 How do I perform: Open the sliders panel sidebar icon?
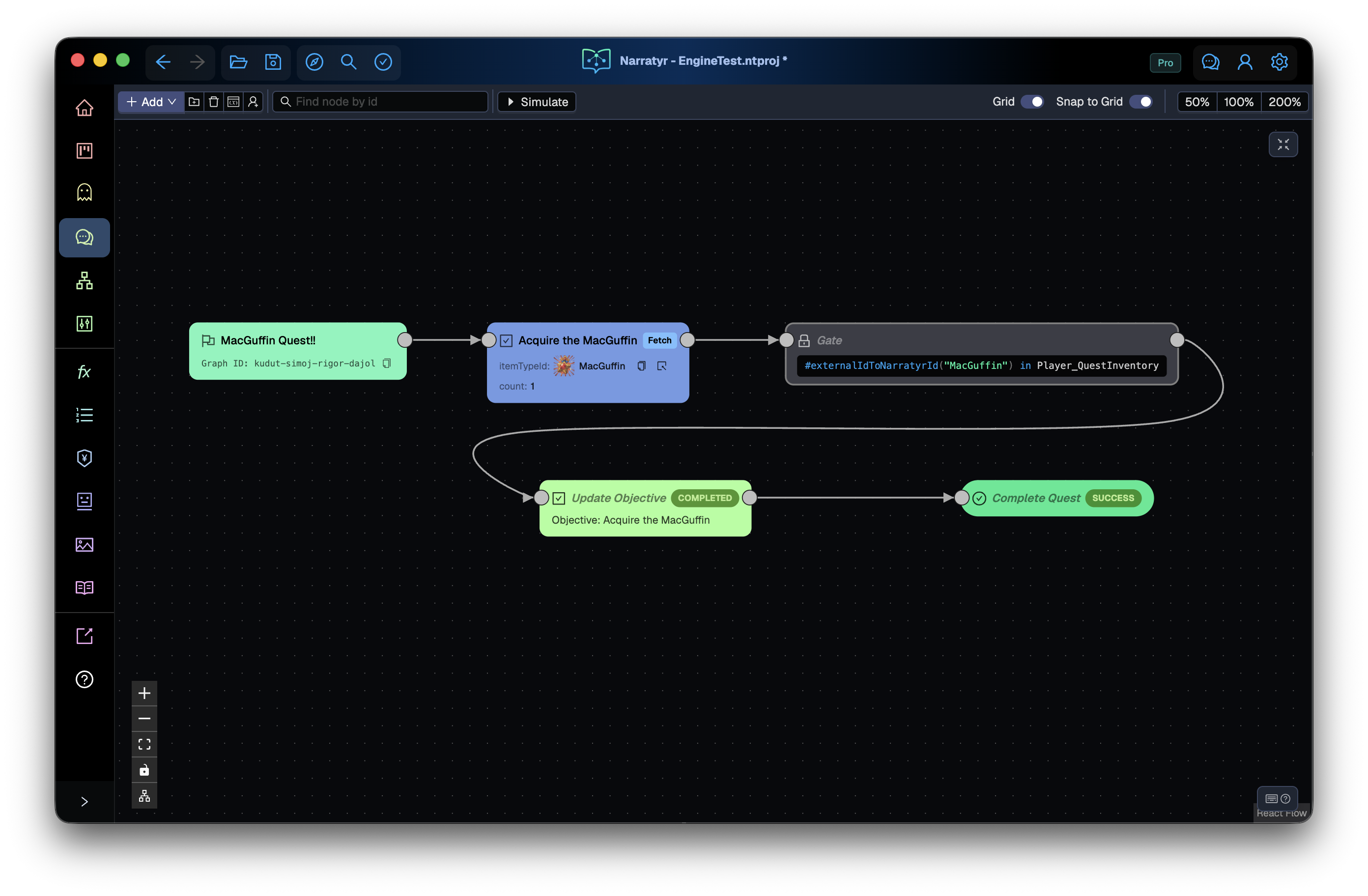click(85, 324)
